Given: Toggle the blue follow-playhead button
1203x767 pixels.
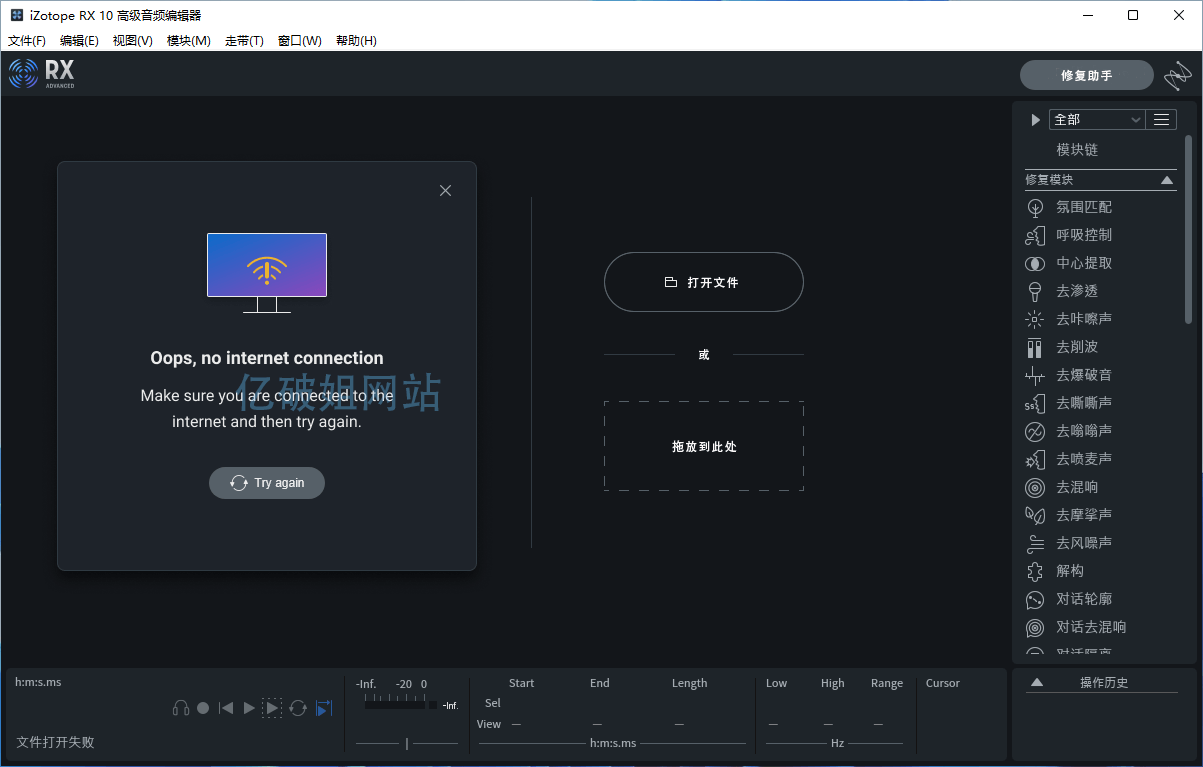Looking at the screenshot, I should (x=323, y=708).
